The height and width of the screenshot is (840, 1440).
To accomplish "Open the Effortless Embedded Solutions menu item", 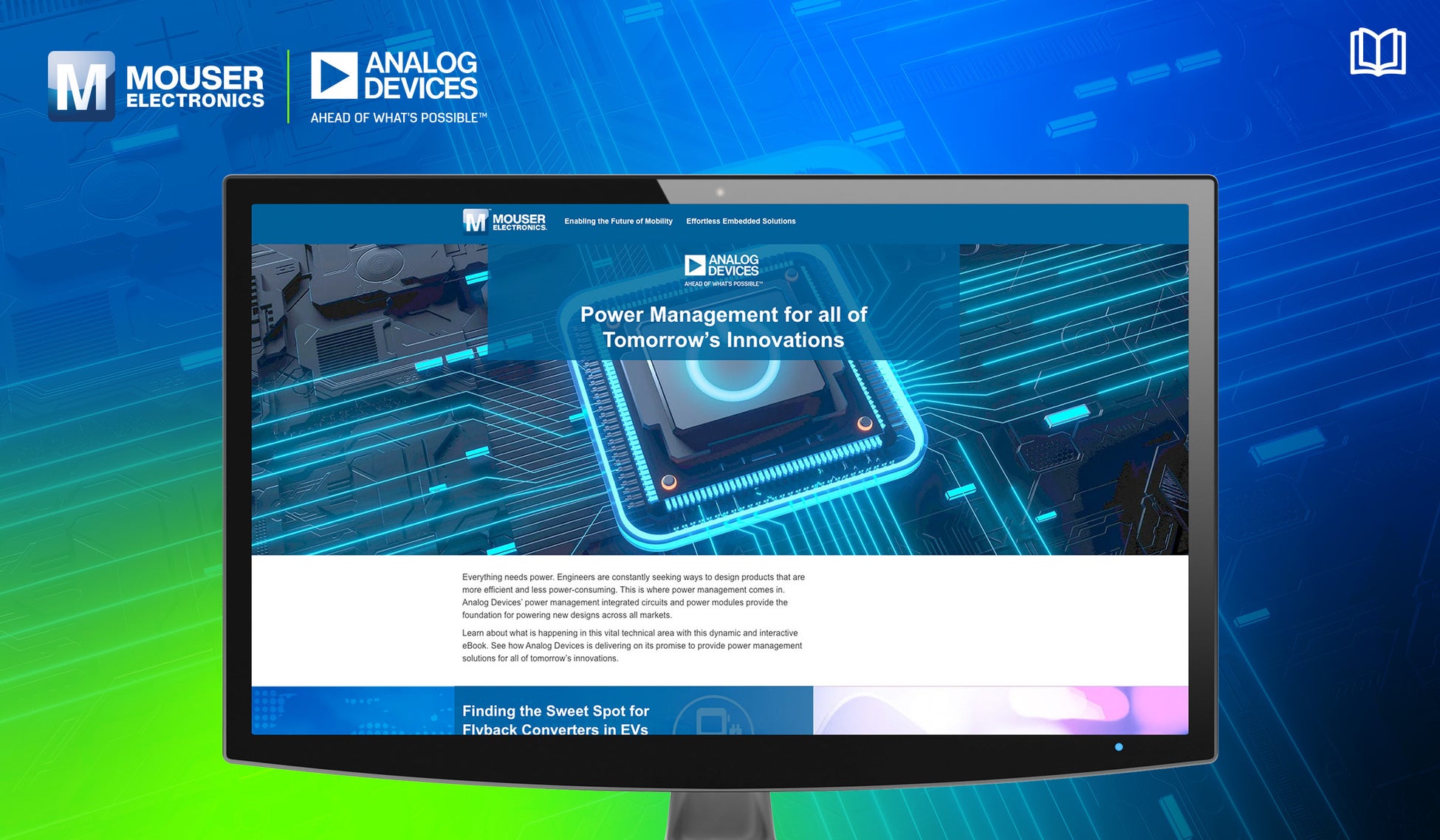I will [741, 221].
